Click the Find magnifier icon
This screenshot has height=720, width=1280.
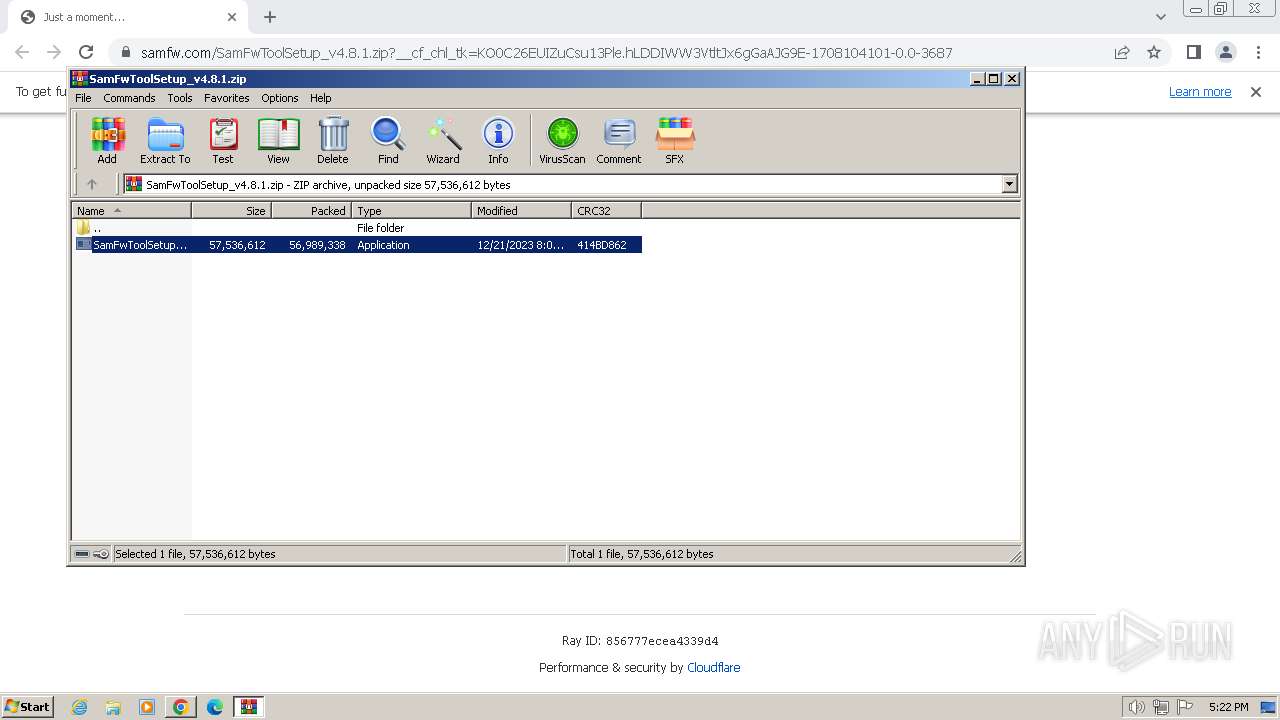388,140
